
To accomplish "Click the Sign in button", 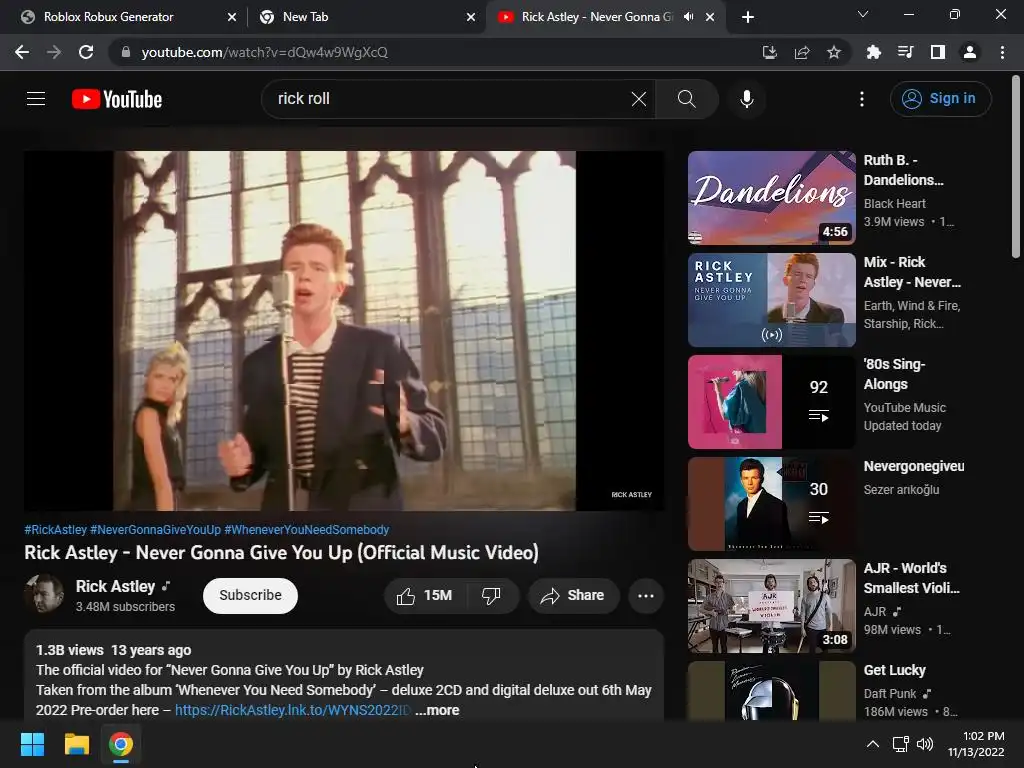I will tap(940, 99).
